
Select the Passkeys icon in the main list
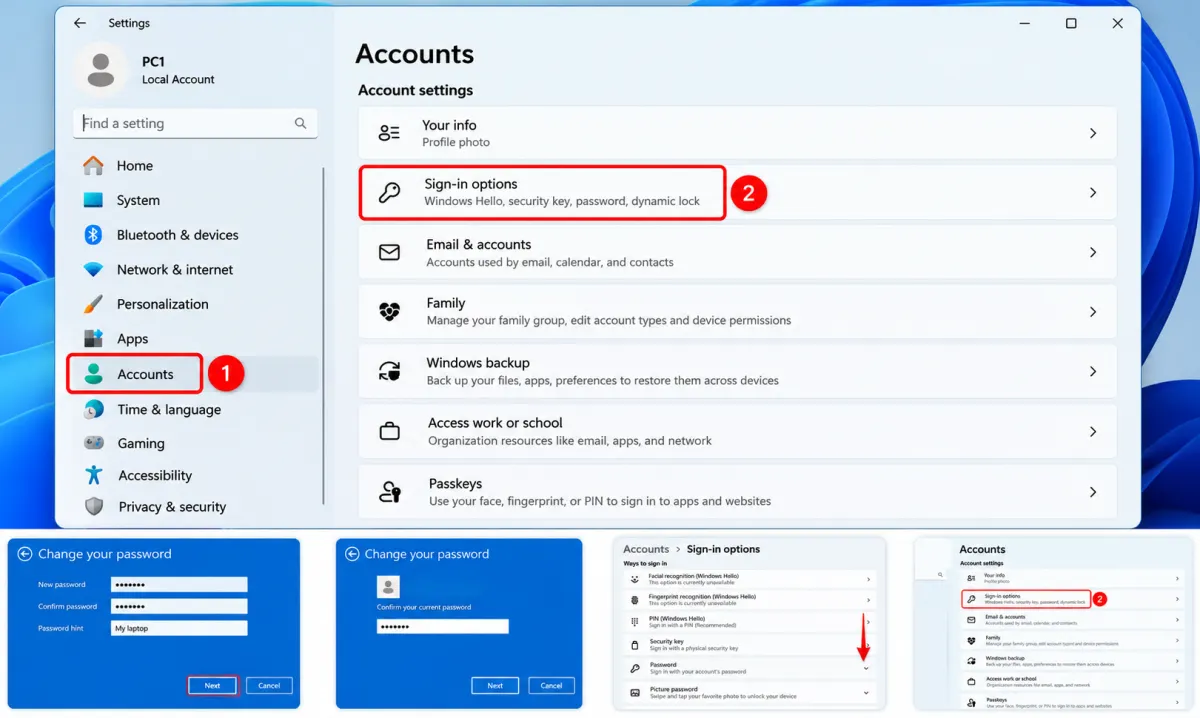[389, 492]
